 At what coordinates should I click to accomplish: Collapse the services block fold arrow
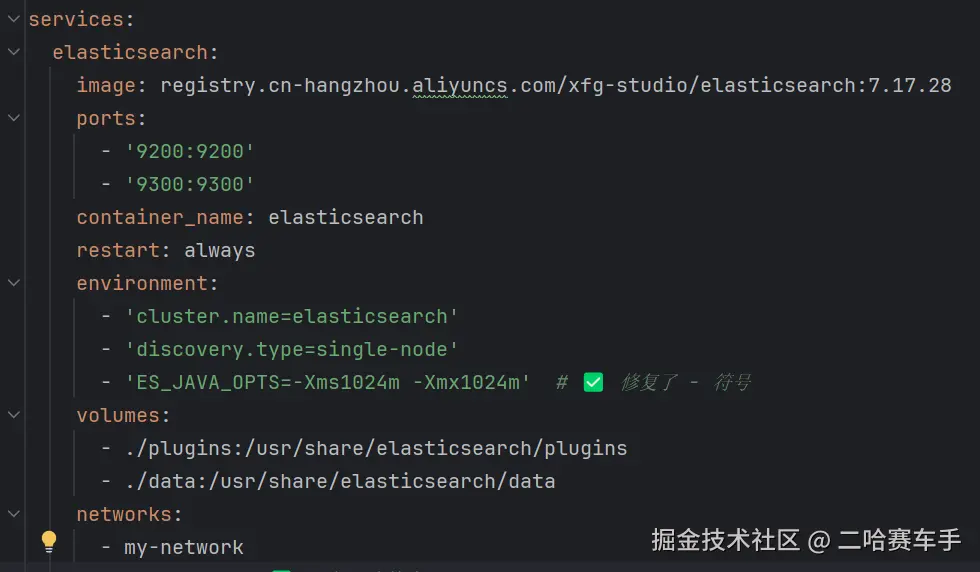[13, 19]
